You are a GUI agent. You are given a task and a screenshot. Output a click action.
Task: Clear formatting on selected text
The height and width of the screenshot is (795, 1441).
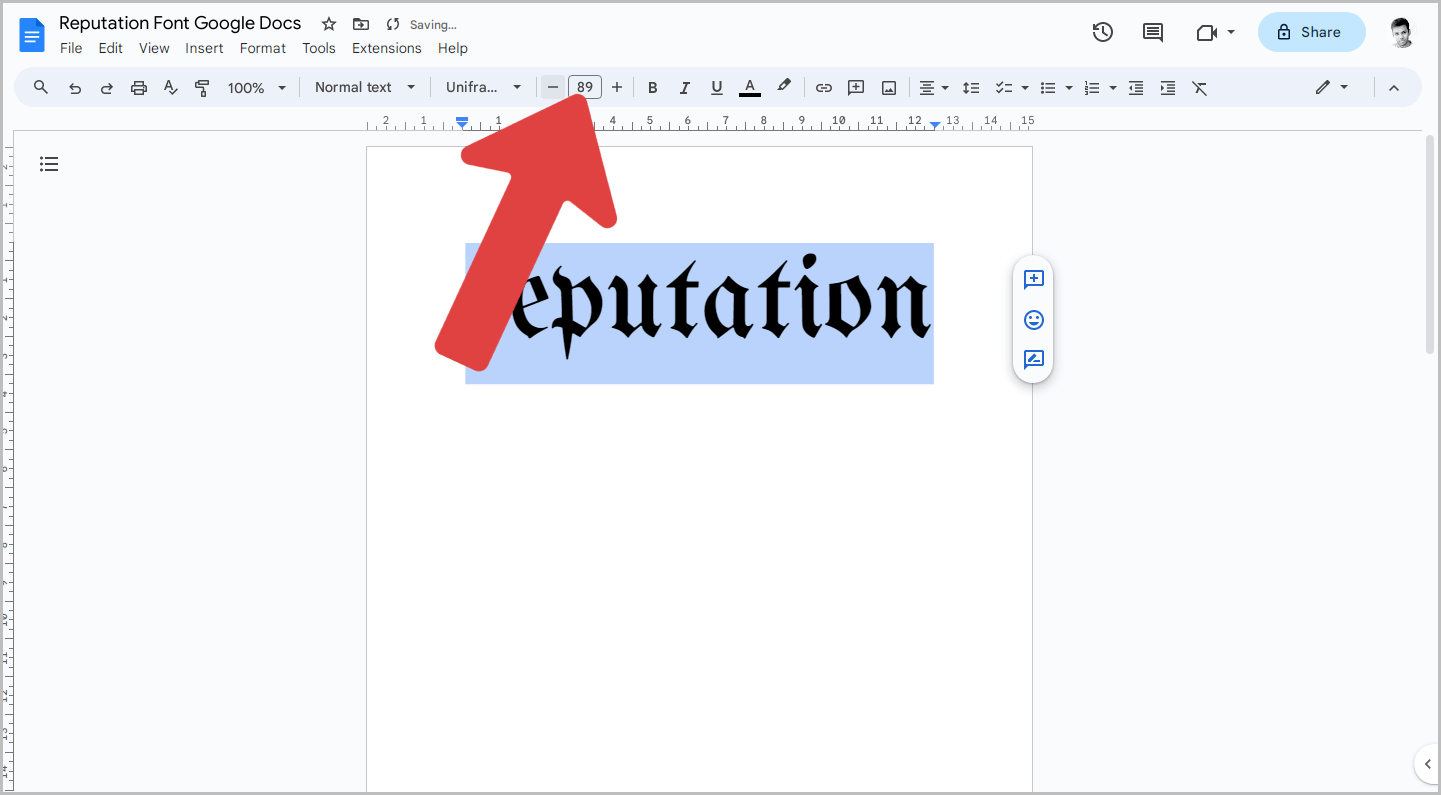pyautogui.click(x=1199, y=87)
